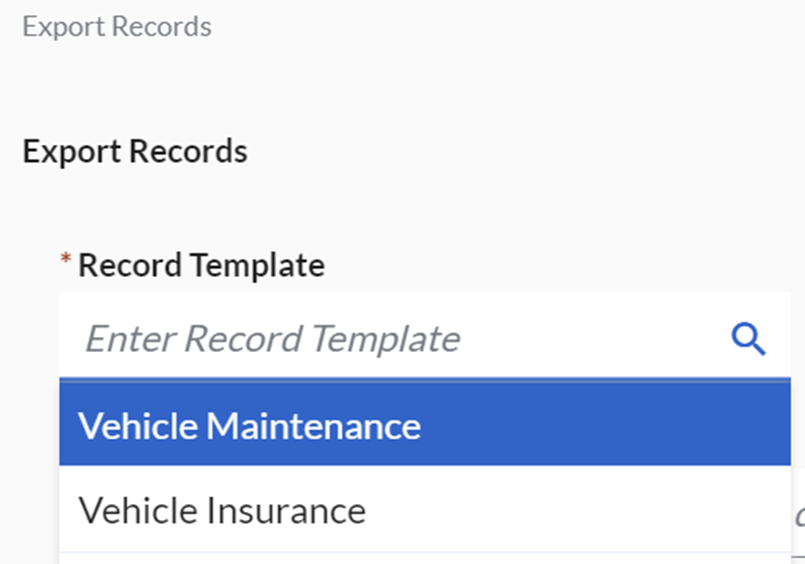The height and width of the screenshot is (564, 805).
Task: Click the search magnifier icon
Action: pos(748,340)
